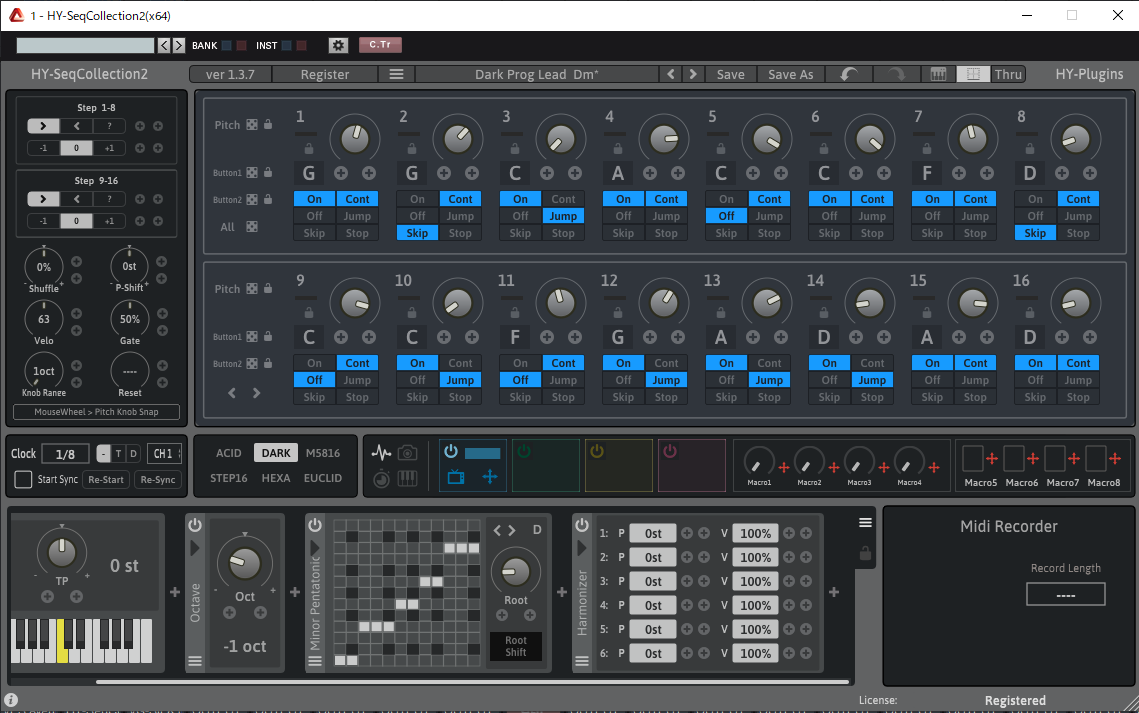
Task: Enable the Start Sync checkbox
Action: tap(23, 480)
